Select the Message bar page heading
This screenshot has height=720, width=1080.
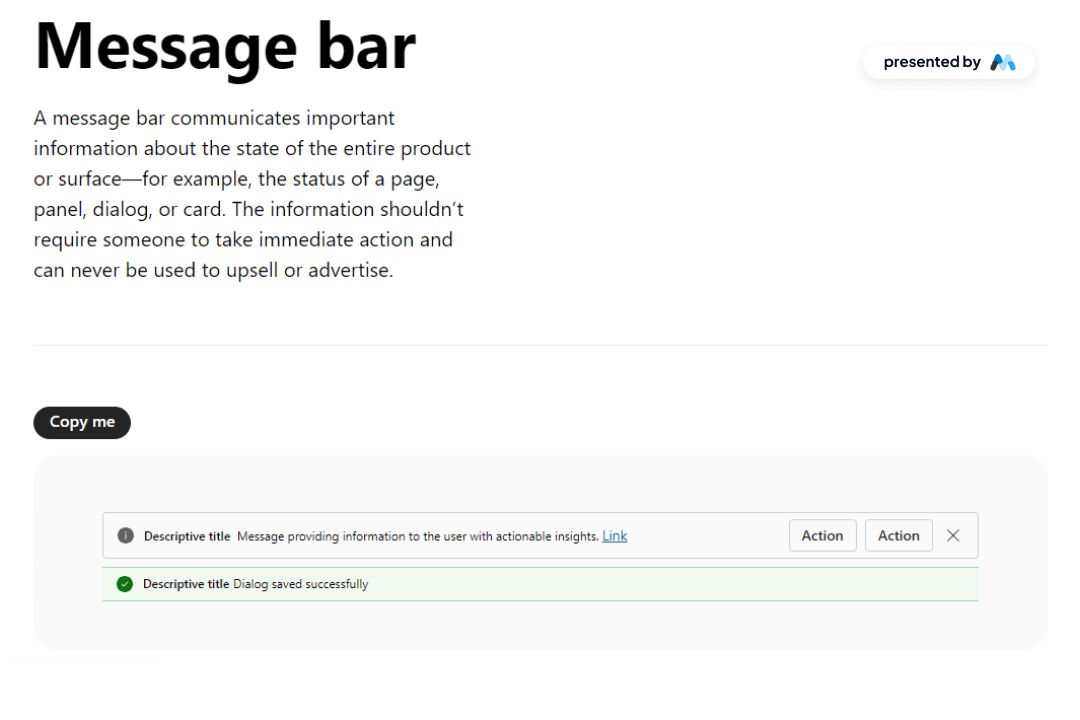point(224,45)
